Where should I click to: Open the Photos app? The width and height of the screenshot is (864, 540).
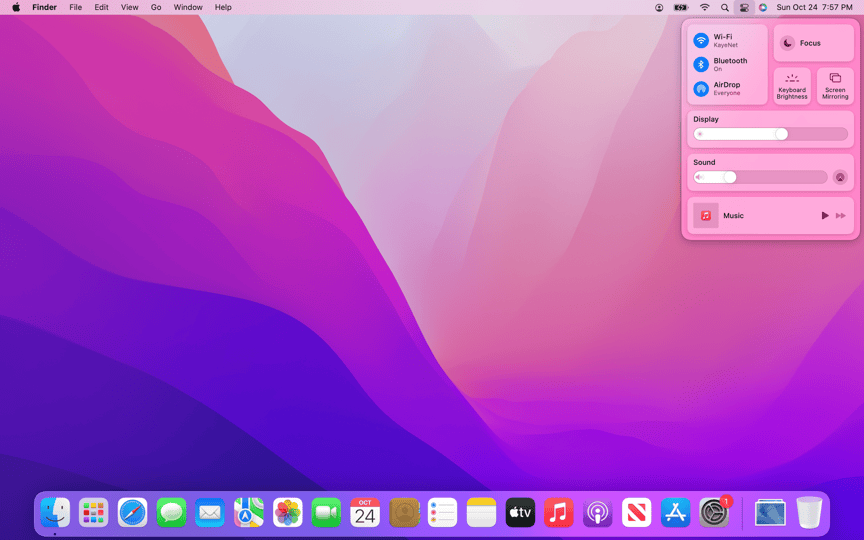point(288,512)
